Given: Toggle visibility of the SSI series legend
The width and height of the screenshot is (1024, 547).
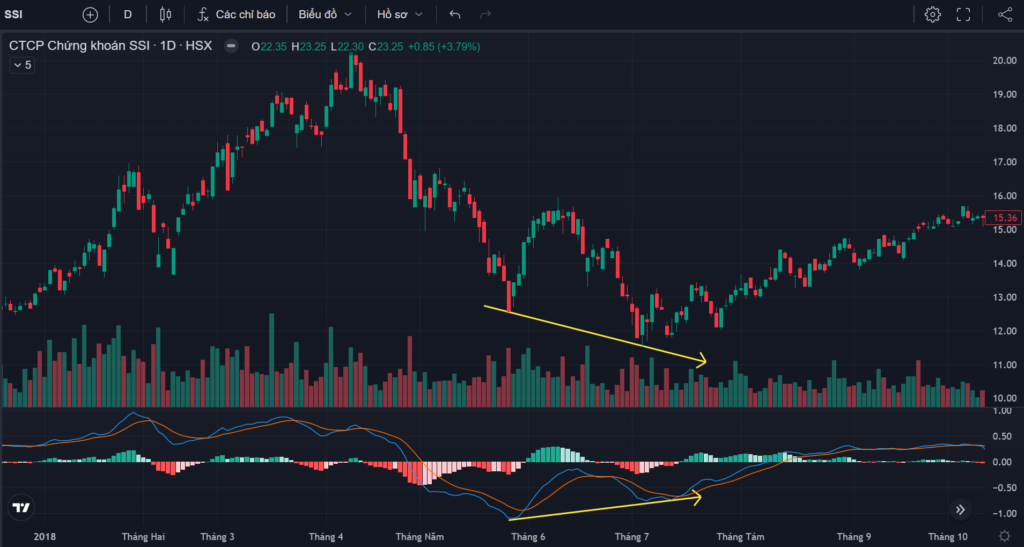Looking at the screenshot, I should 231,46.
